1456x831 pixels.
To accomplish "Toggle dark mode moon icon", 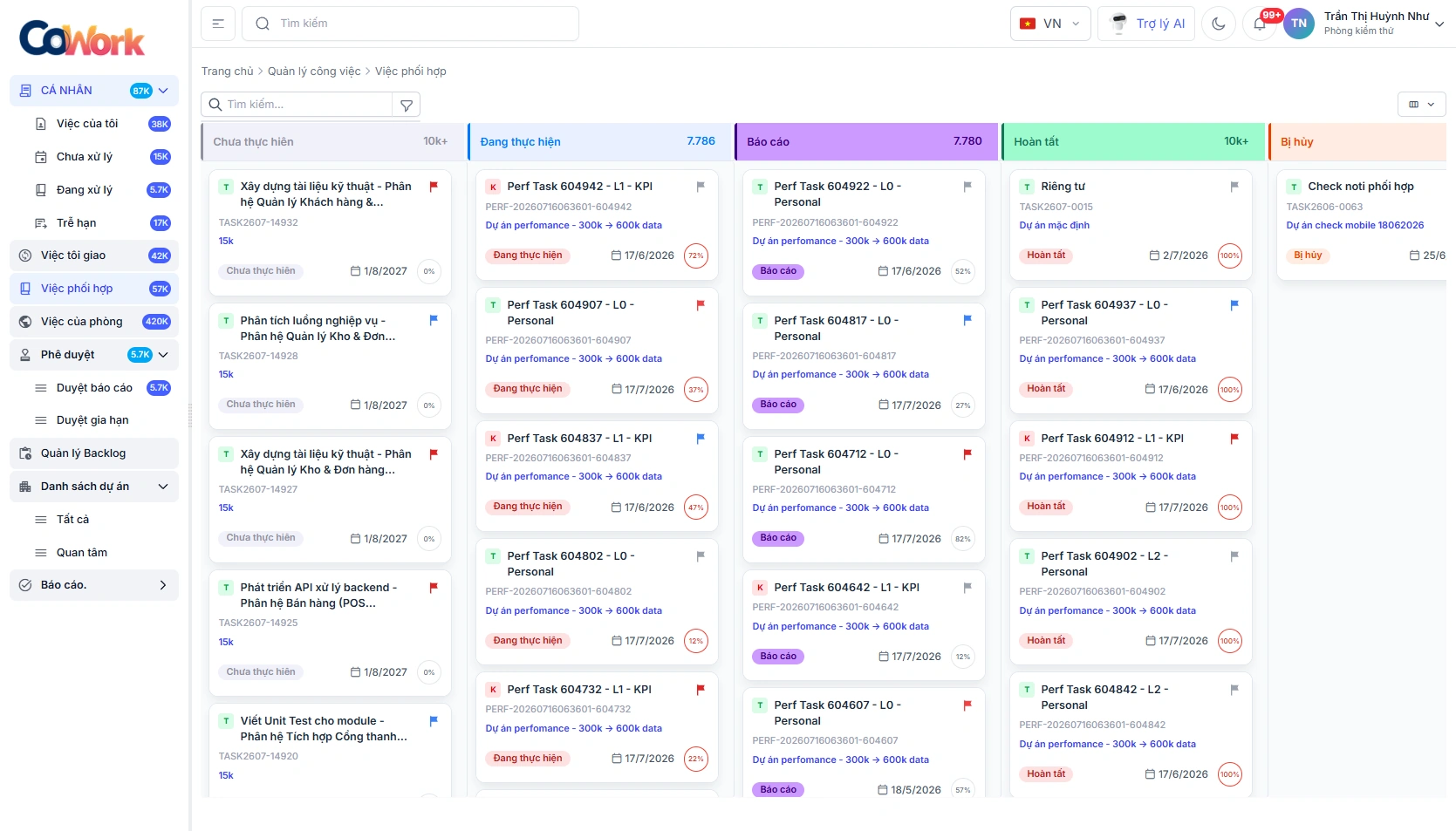I will coord(1219,24).
